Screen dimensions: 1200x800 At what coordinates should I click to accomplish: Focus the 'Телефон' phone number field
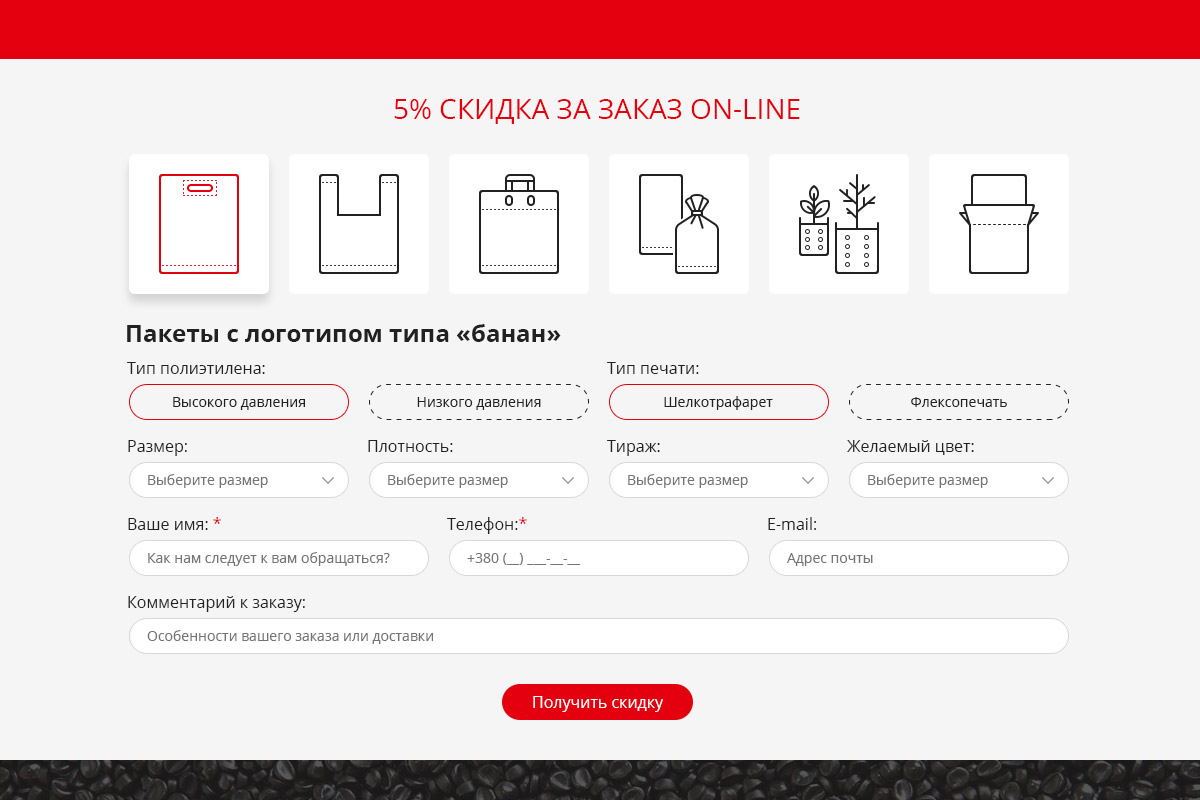[599, 558]
